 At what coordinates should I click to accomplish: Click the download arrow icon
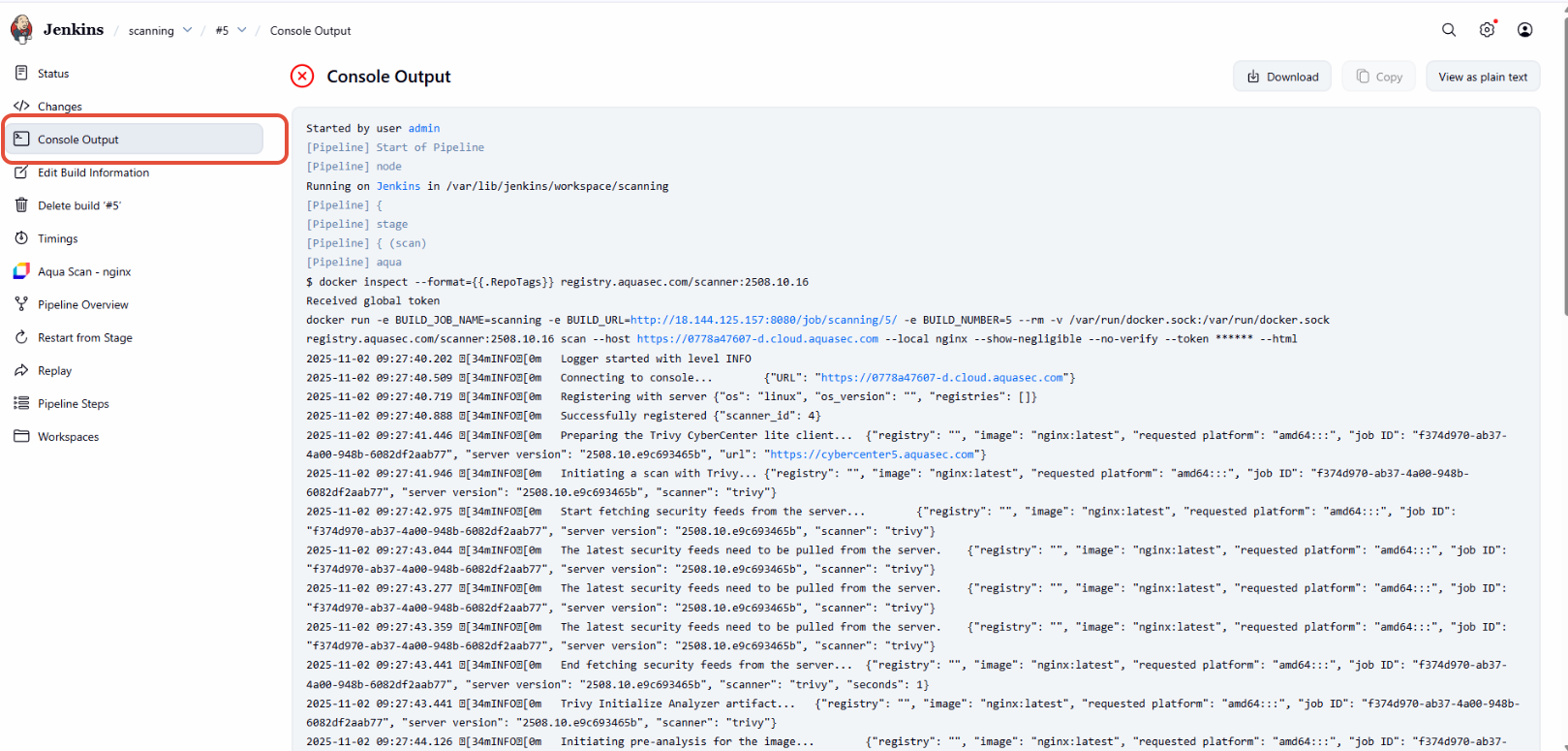pos(1253,77)
